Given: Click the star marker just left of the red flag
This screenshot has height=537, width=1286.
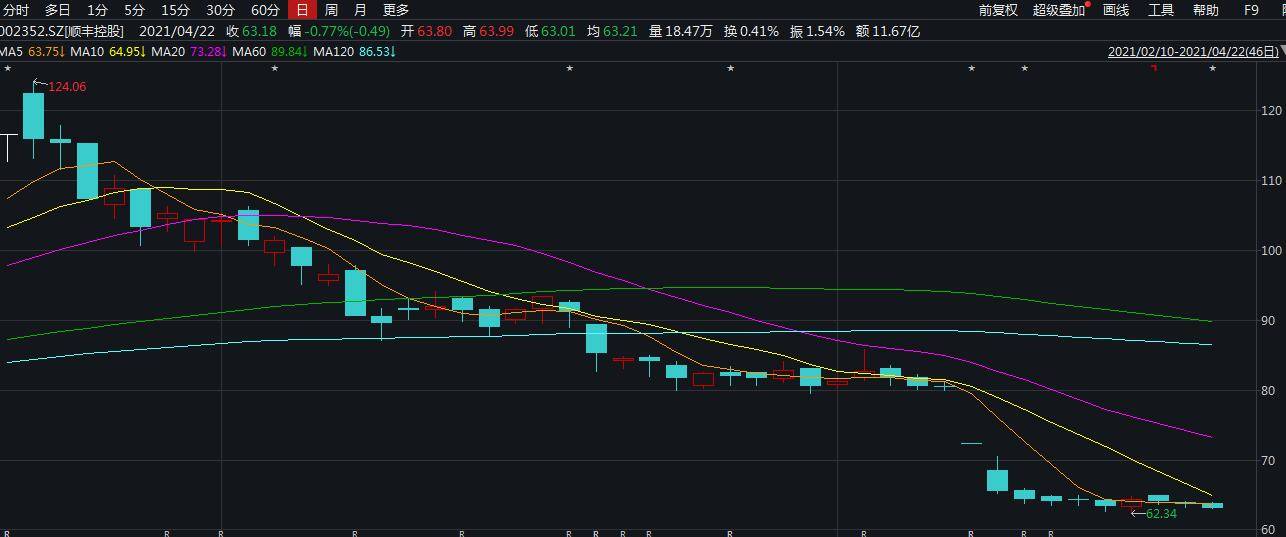Looking at the screenshot, I should (1025, 68).
